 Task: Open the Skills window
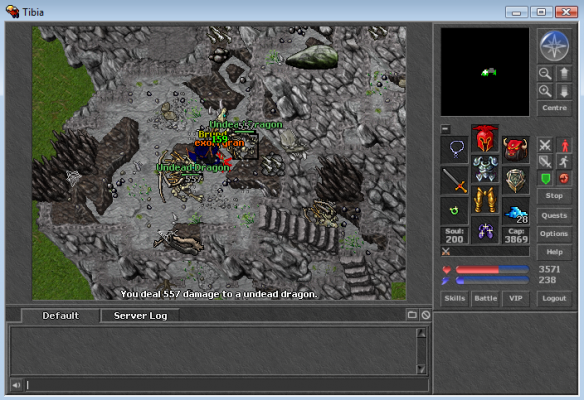point(454,299)
